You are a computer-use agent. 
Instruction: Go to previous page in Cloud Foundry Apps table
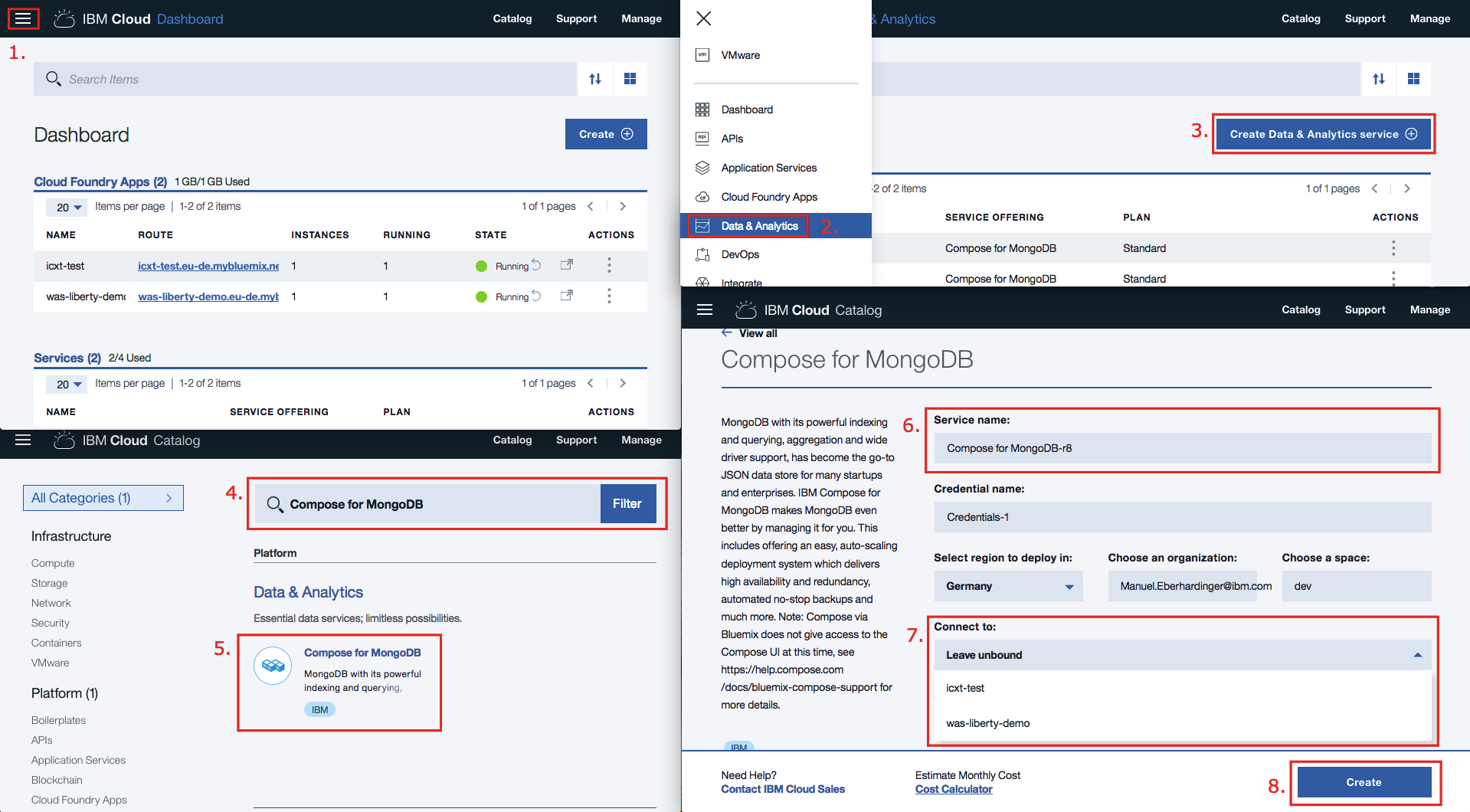point(591,206)
